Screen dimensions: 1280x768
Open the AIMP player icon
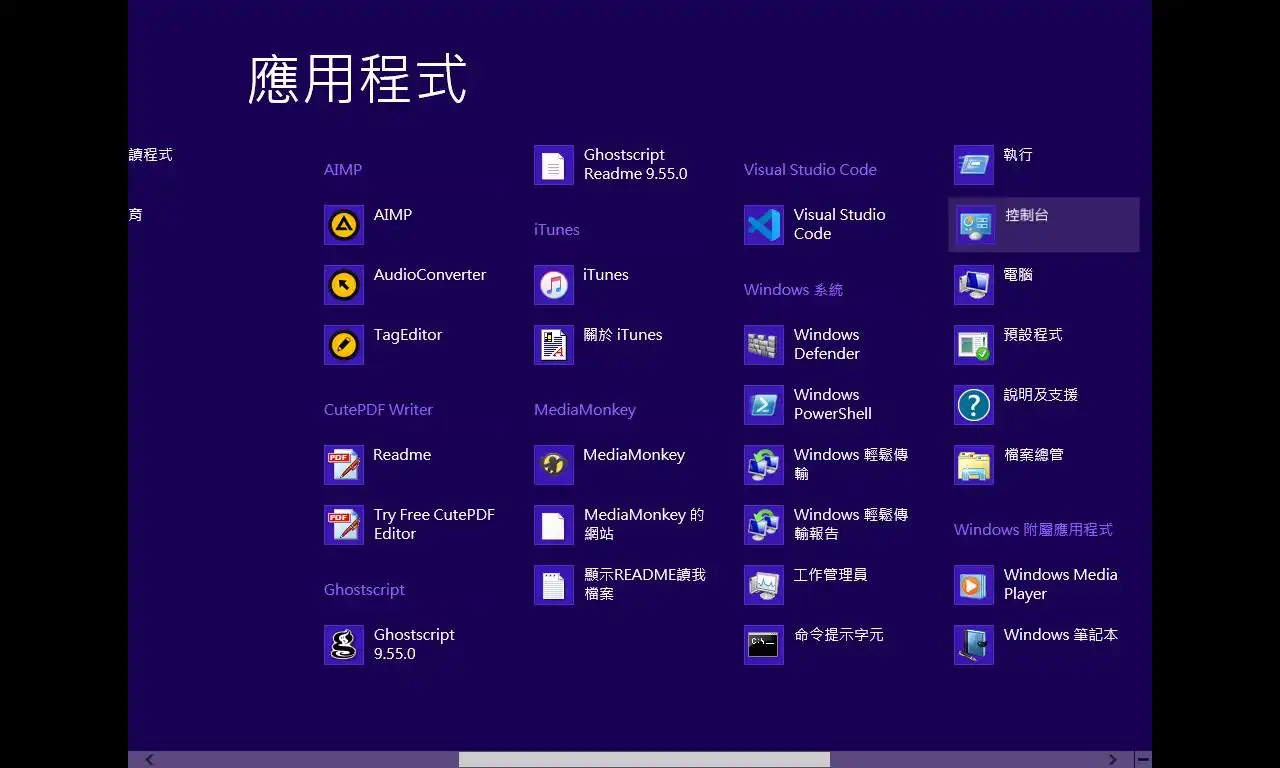tap(344, 225)
